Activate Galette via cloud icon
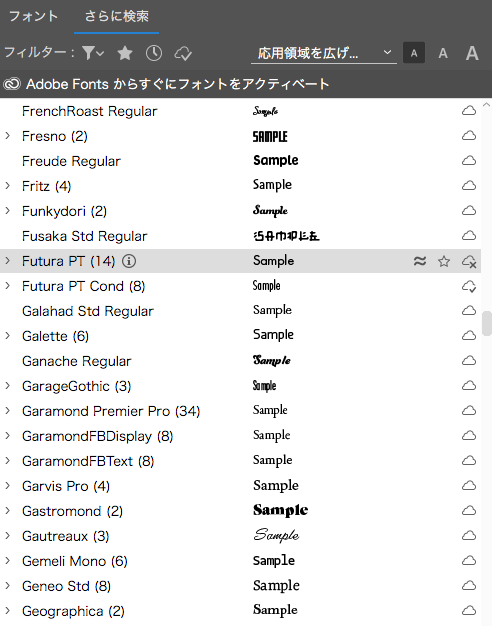Image resolution: width=492 pixels, height=626 pixels. [469, 335]
